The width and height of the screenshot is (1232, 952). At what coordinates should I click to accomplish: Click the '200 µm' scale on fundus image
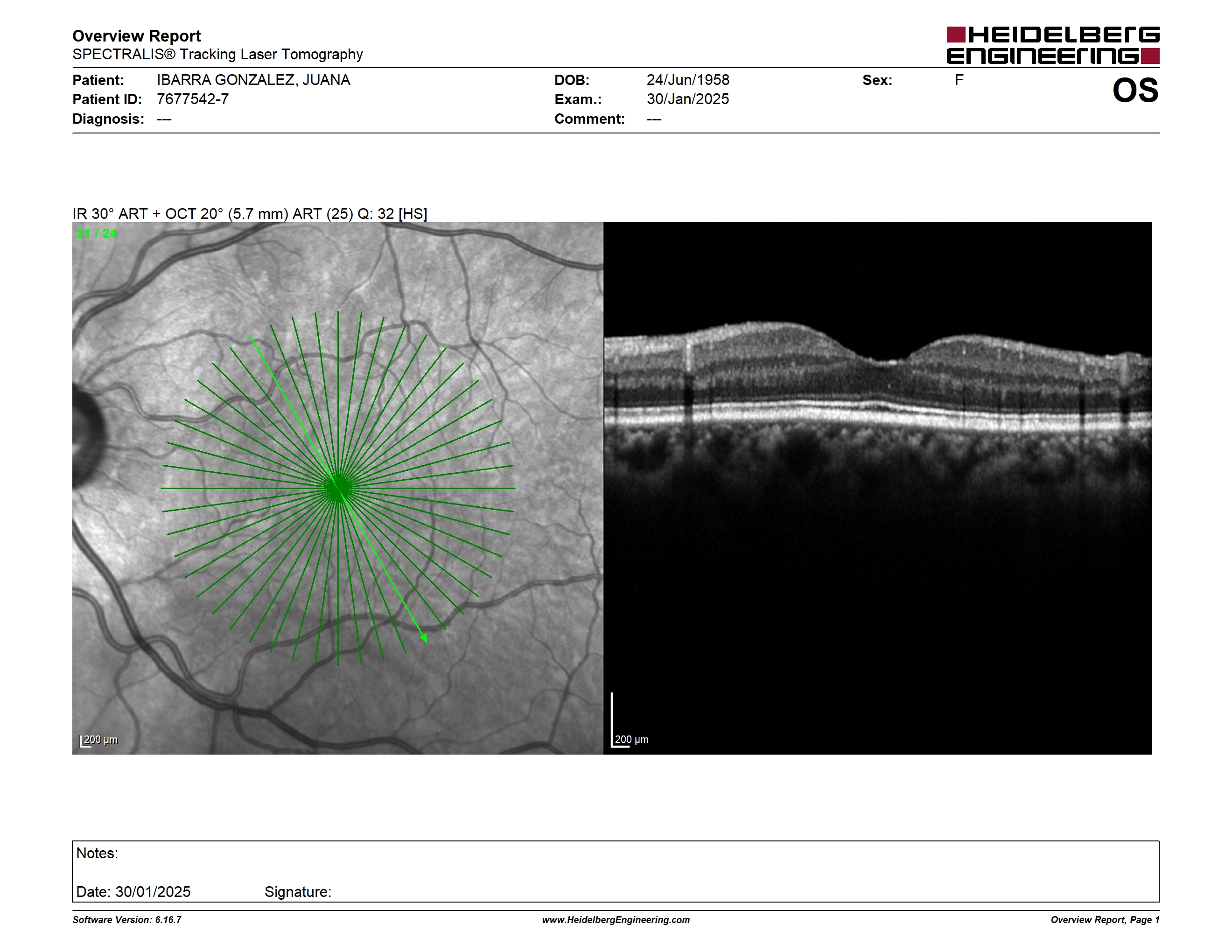pos(99,741)
